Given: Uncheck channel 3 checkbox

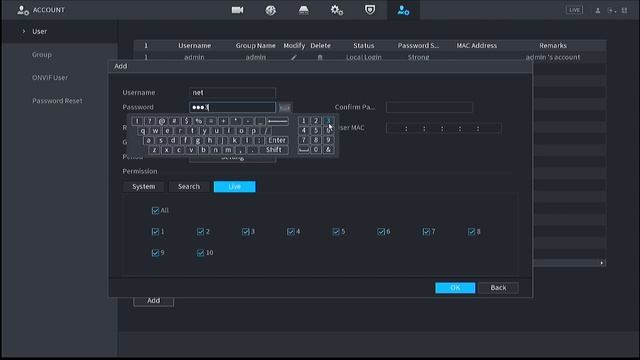Looking at the screenshot, I should click(x=245, y=232).
